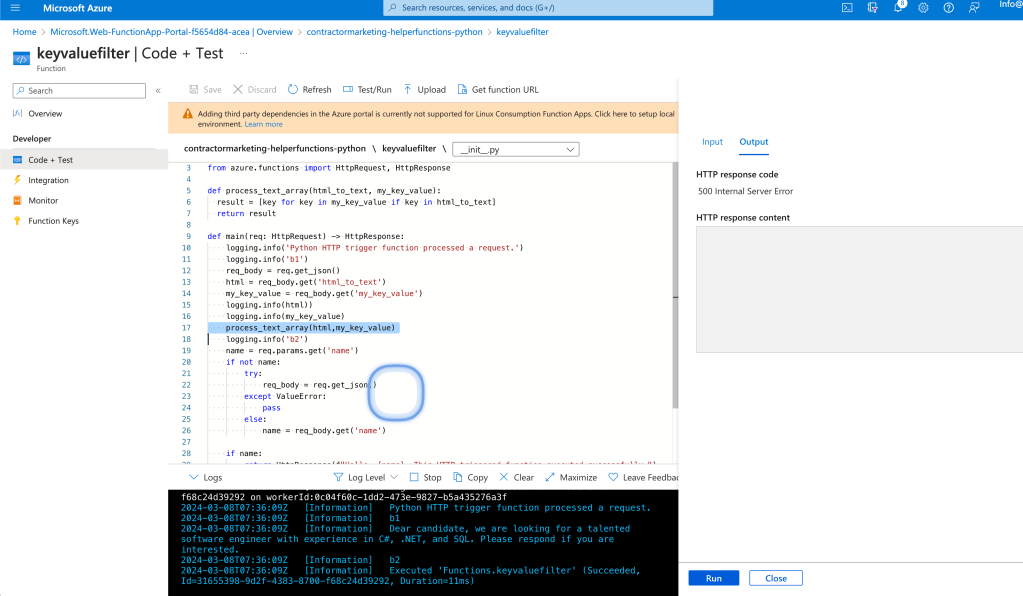Open Cloud Shell from the top bar

click(x=847, y=8)
